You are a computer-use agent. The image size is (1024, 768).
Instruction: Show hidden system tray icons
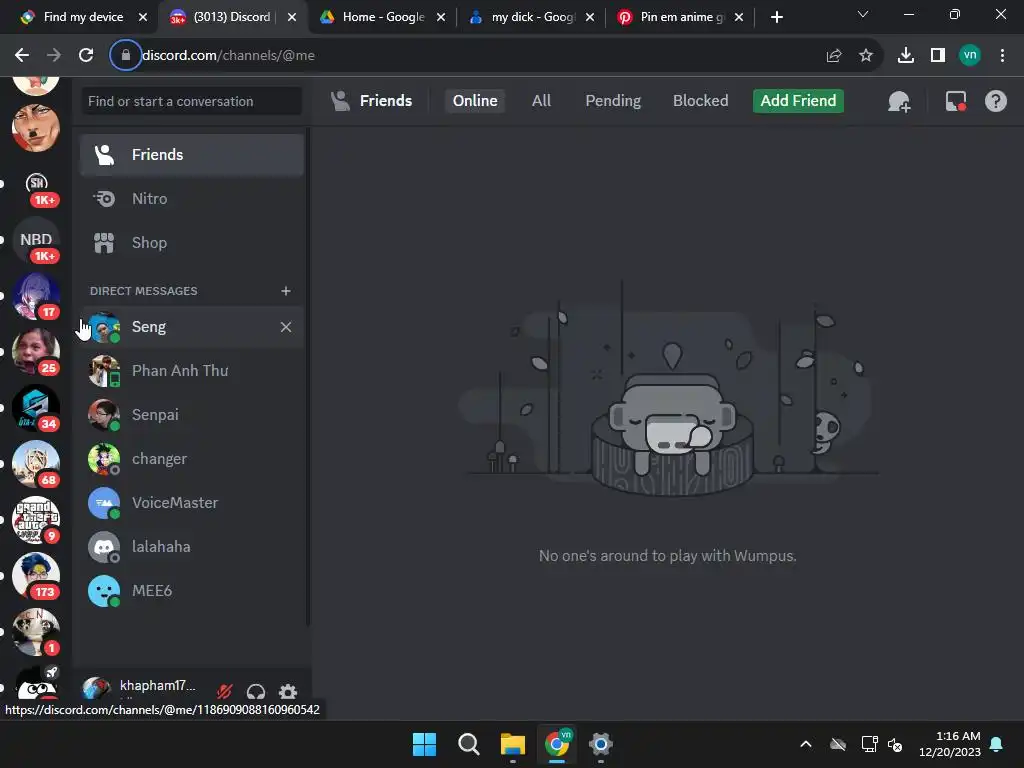point(806,744)
